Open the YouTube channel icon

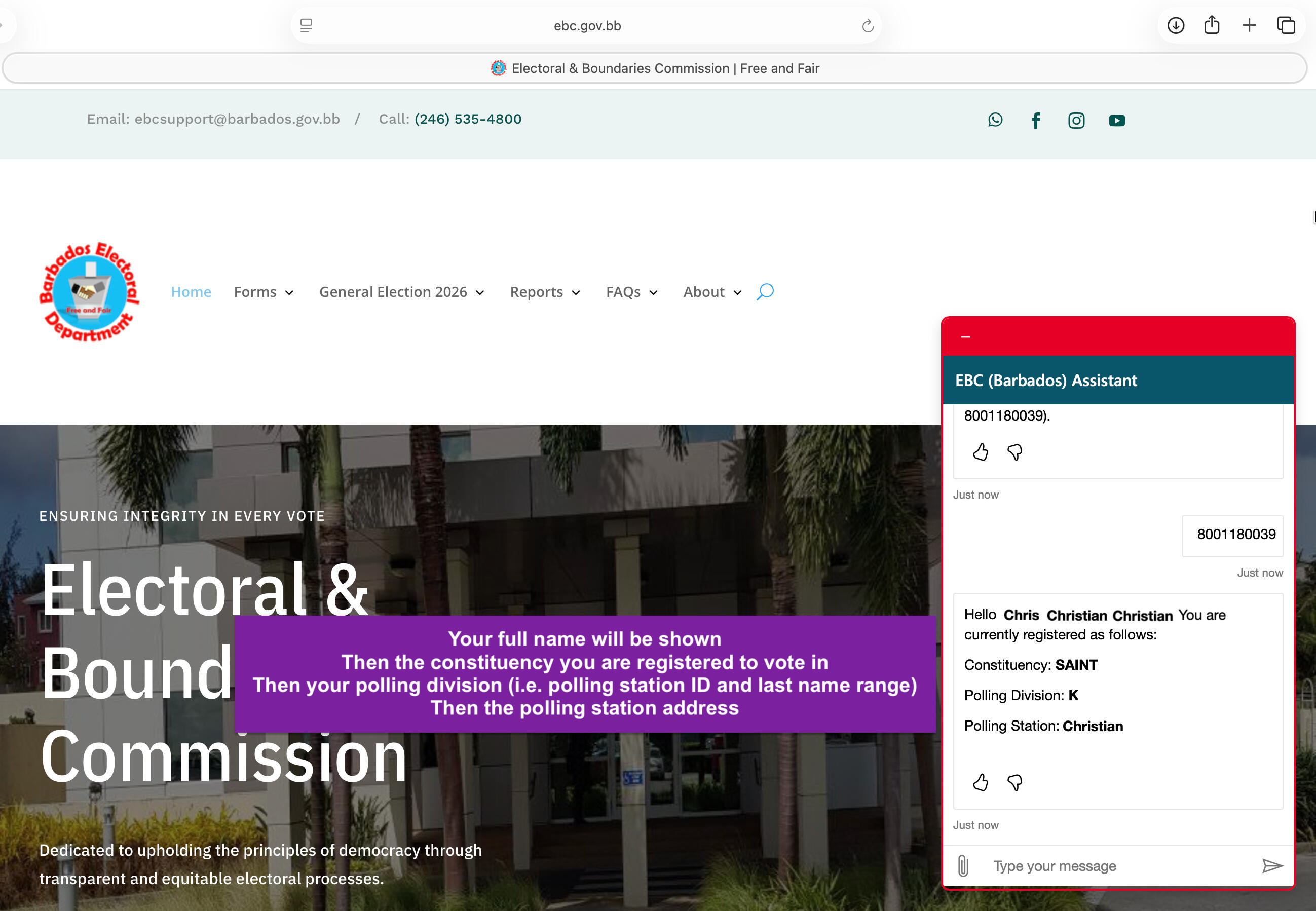1117,121
